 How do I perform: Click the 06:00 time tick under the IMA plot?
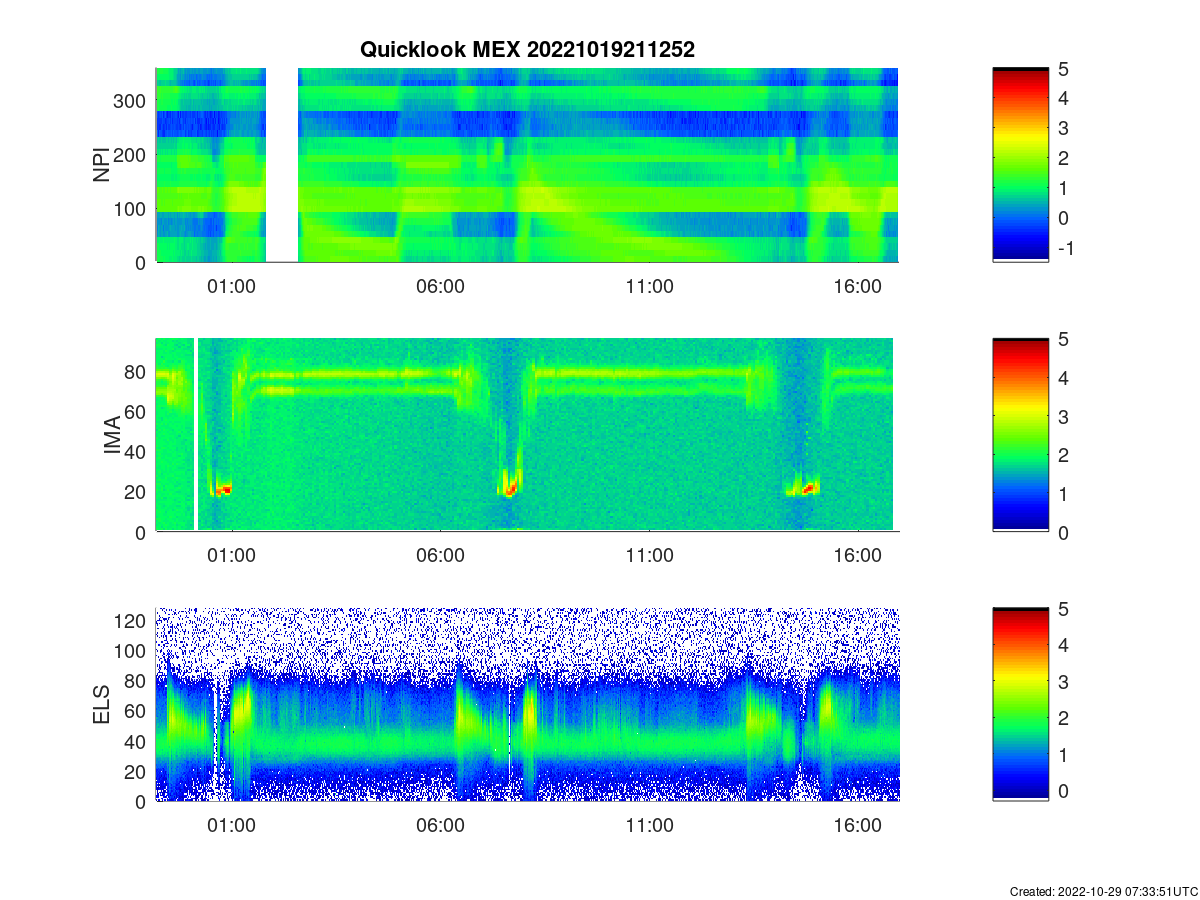tap(440, 556)
